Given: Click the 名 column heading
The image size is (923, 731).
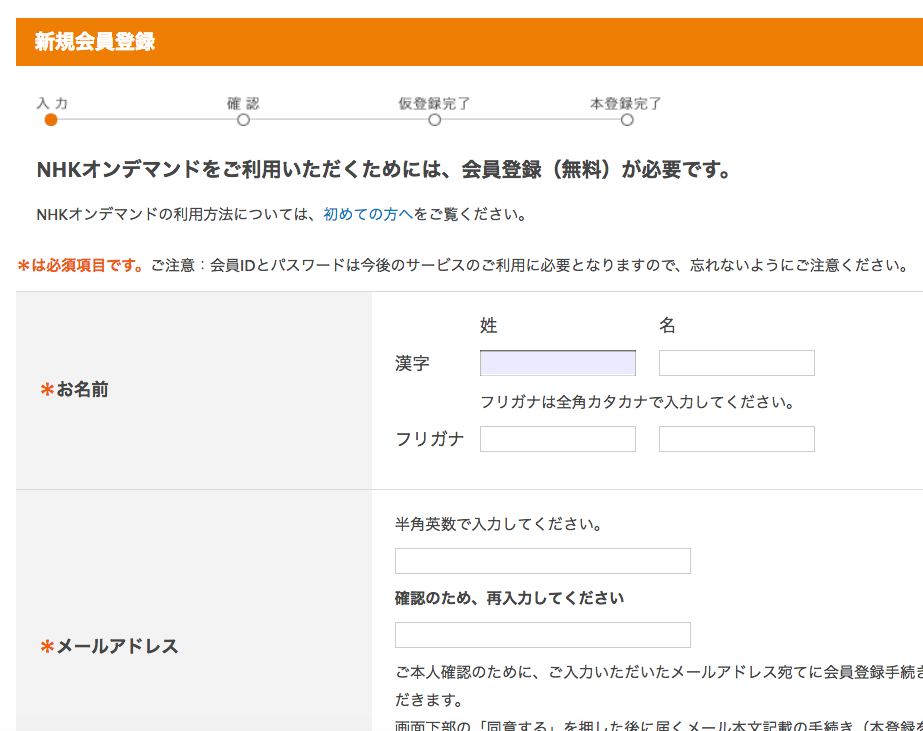Looking at the screenshot, I should [x=667, y=325].
